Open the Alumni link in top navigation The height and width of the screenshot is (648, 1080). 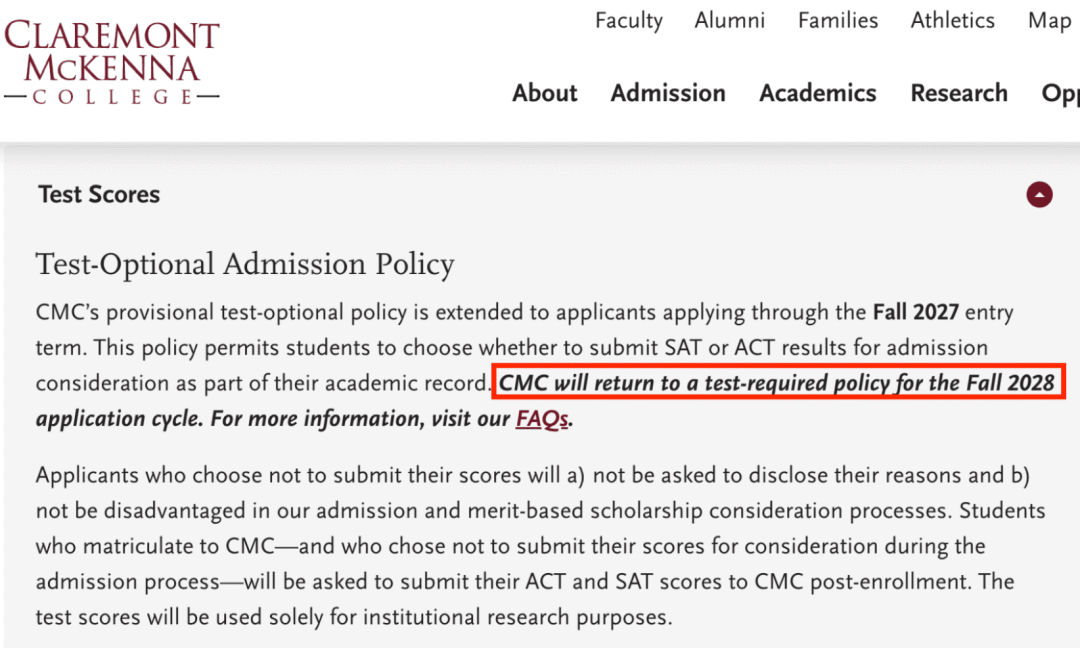pos(729,21)
